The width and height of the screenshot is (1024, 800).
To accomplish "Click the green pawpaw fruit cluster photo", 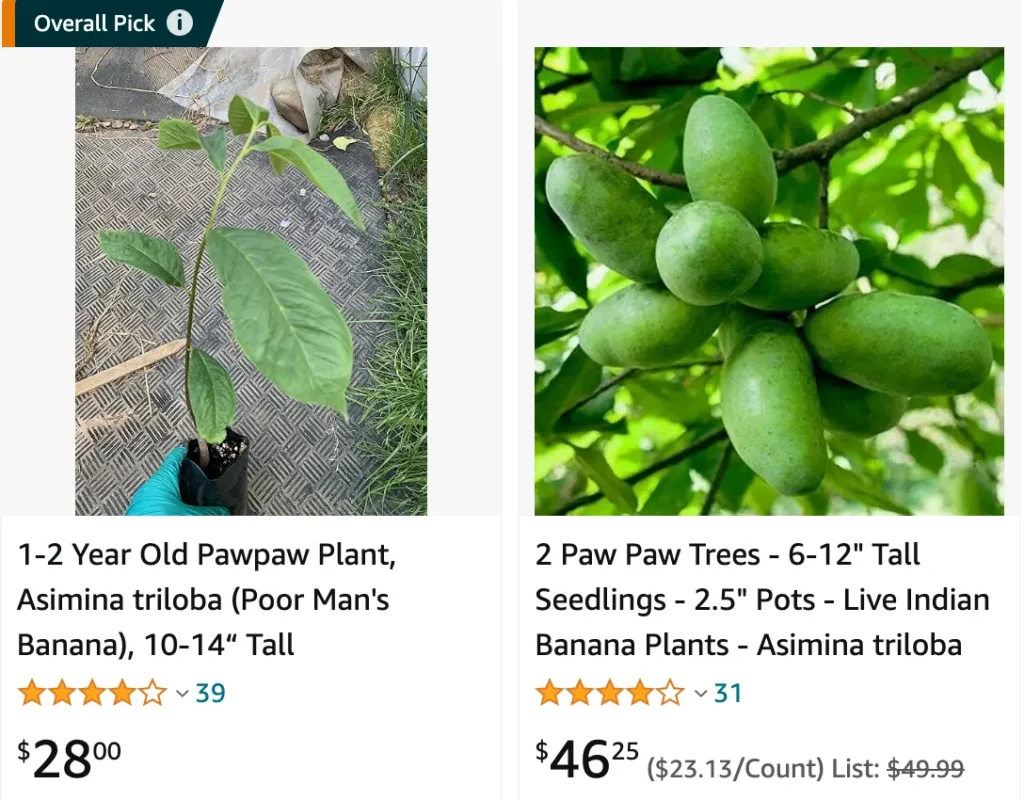I will click(x=768, y=281).
